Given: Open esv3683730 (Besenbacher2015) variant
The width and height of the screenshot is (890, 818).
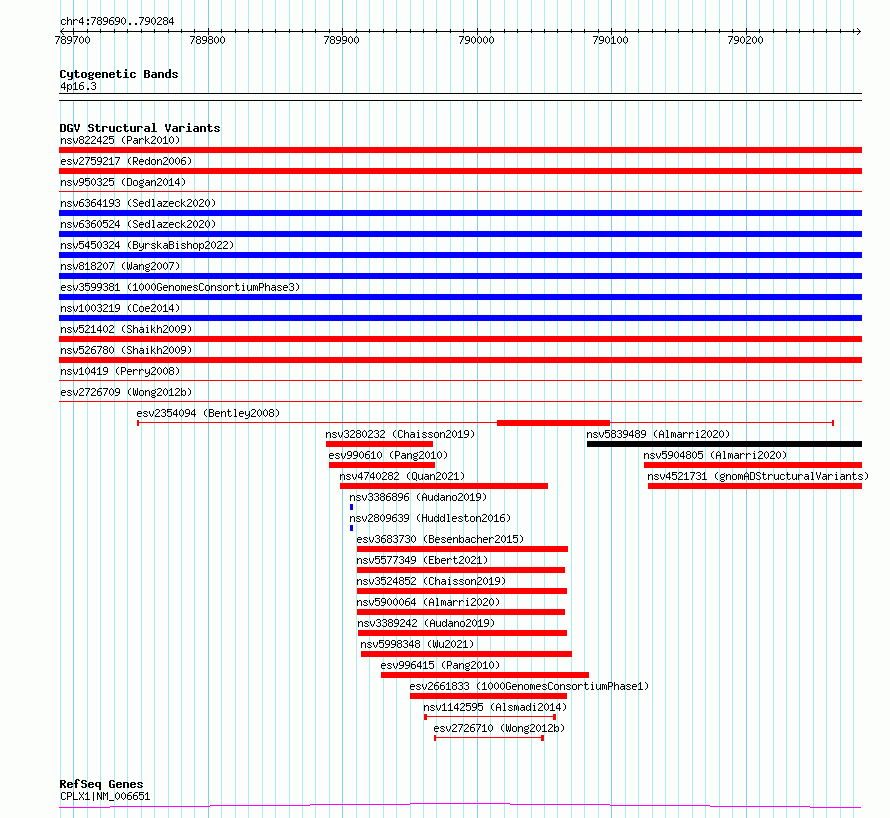Looking at the screenshot, I should pyautogui.click(x=440, y=539).
